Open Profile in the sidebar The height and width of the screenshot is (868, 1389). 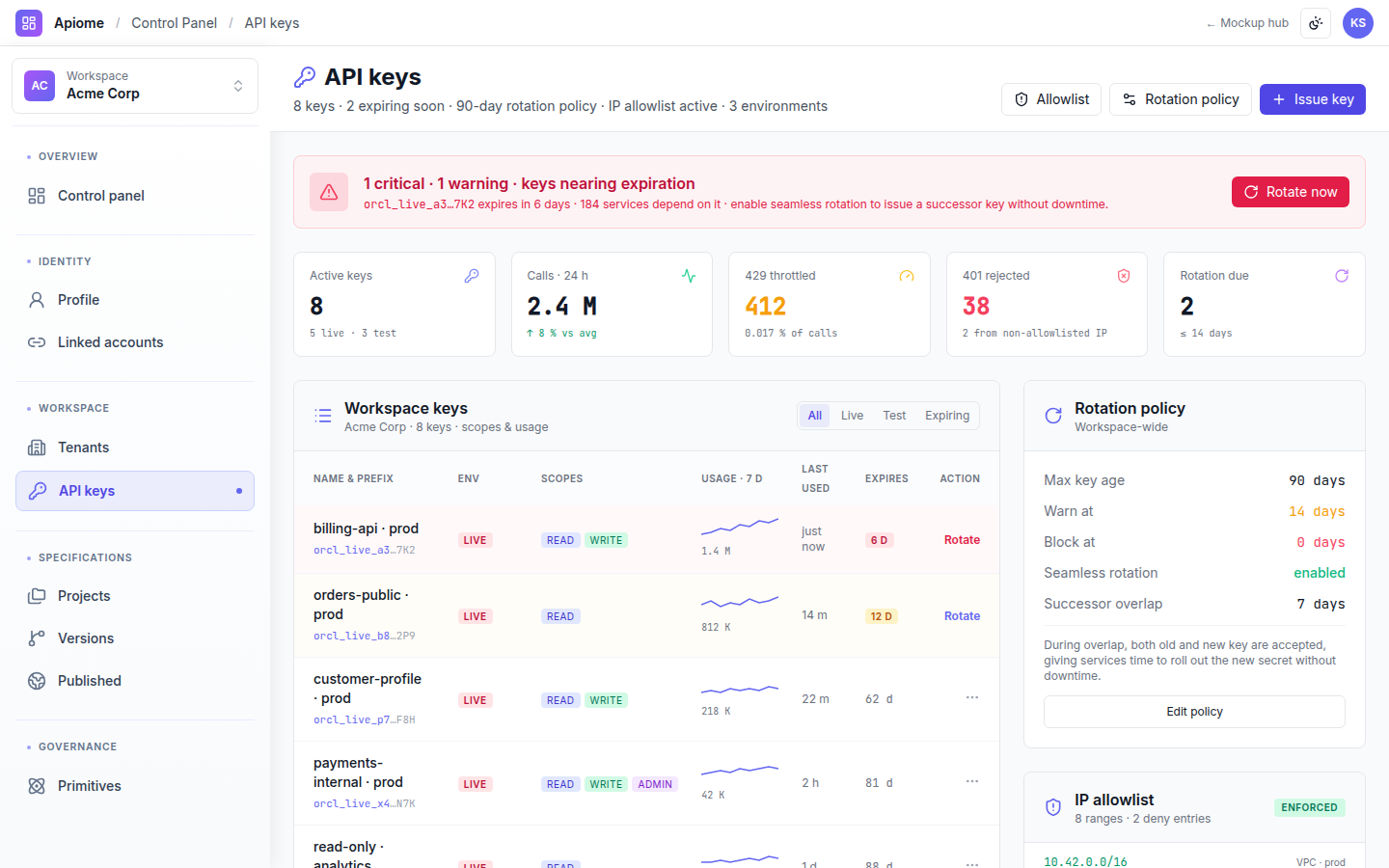coord(135,300)
